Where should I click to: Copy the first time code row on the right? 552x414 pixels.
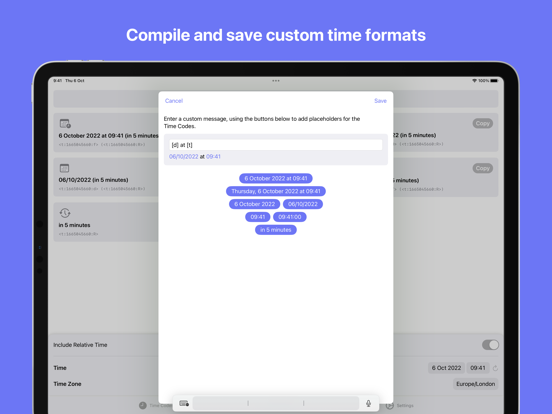coord(483,123)
